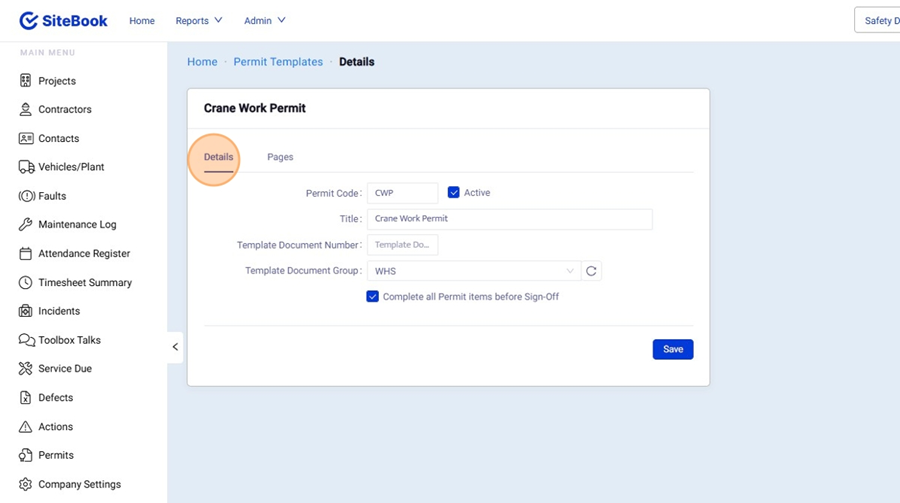
Task: Toggle Complete all Permit items before Sign-Off
Action: [372, 297]
